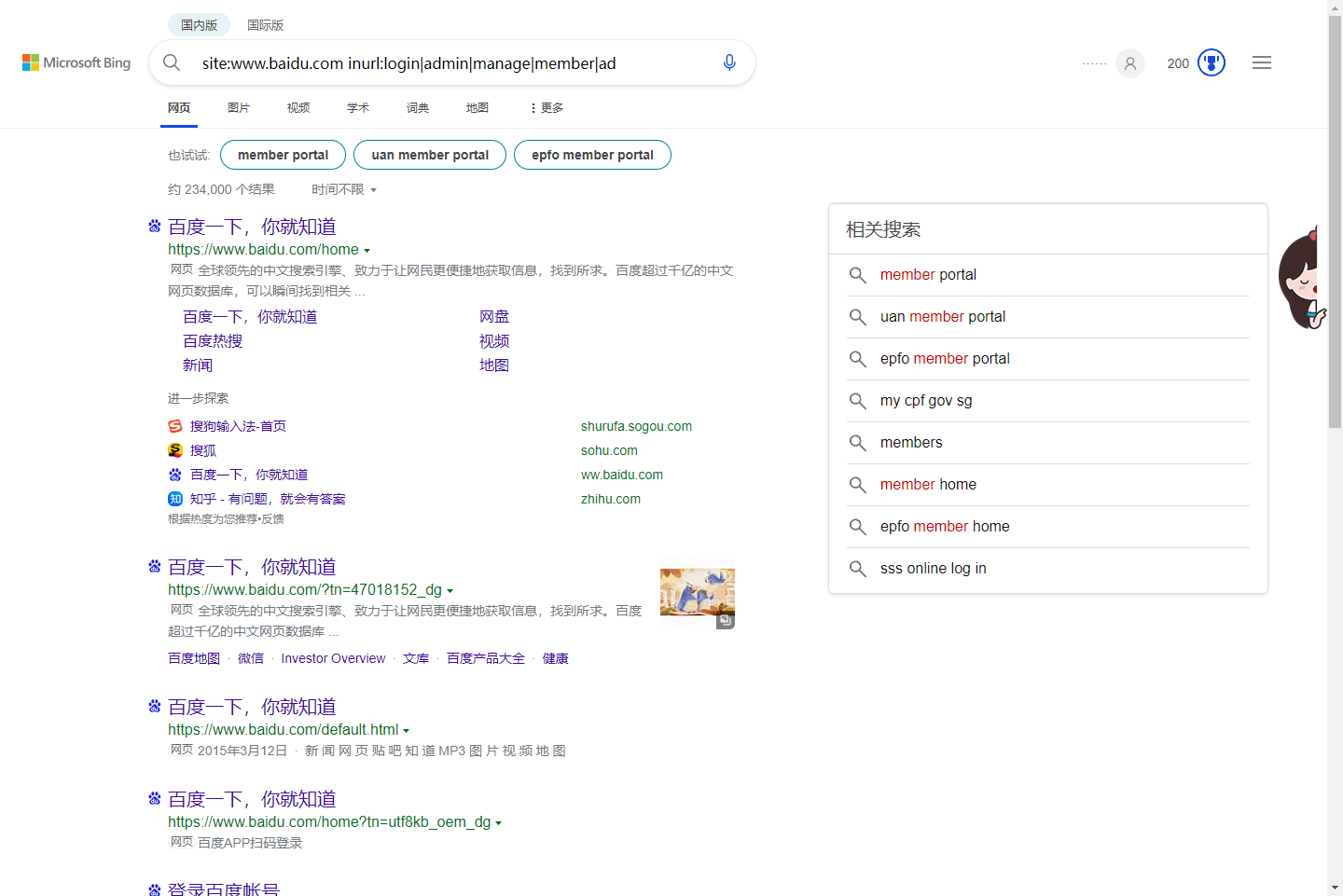Open the 新闻 sitelink
This screenshot has width=1343, height=896.
coord(198,365)
